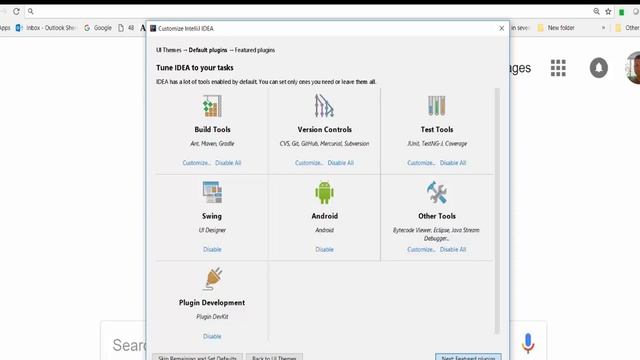Open the bookmark labelled 48

click(126, 28)
